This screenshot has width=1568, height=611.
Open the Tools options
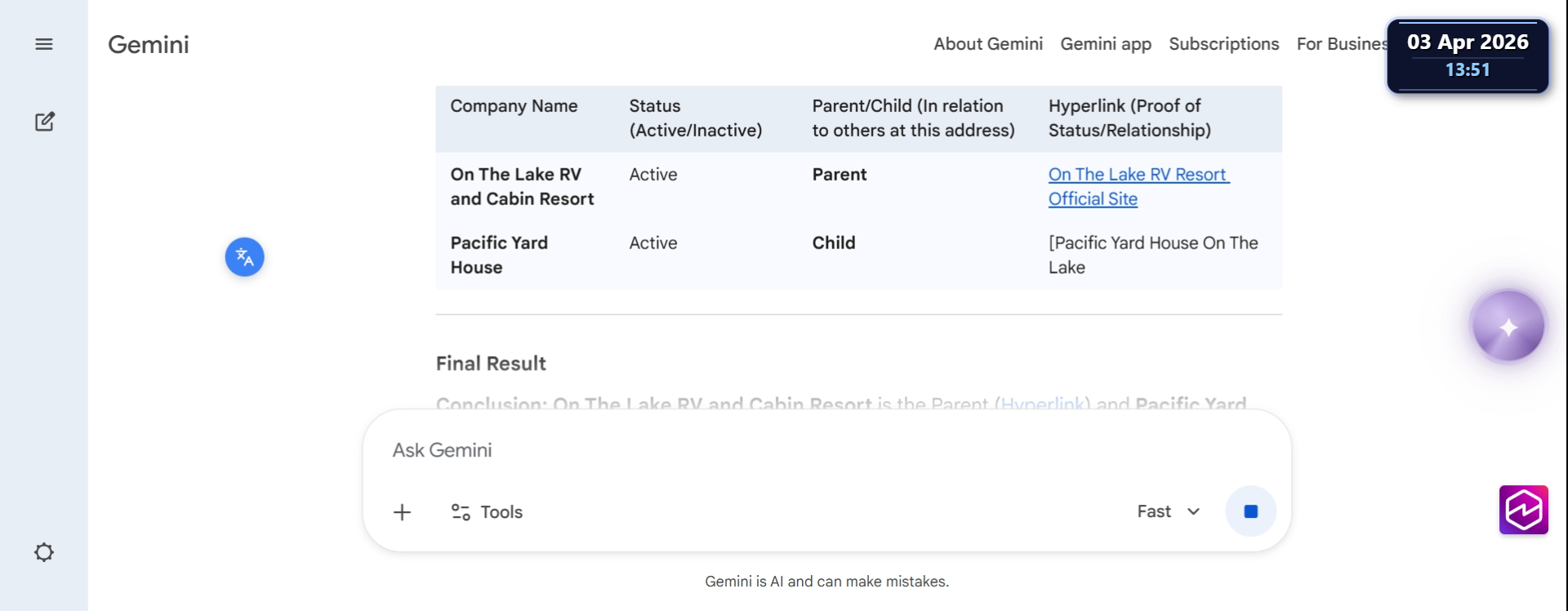(x=488, y=512)
